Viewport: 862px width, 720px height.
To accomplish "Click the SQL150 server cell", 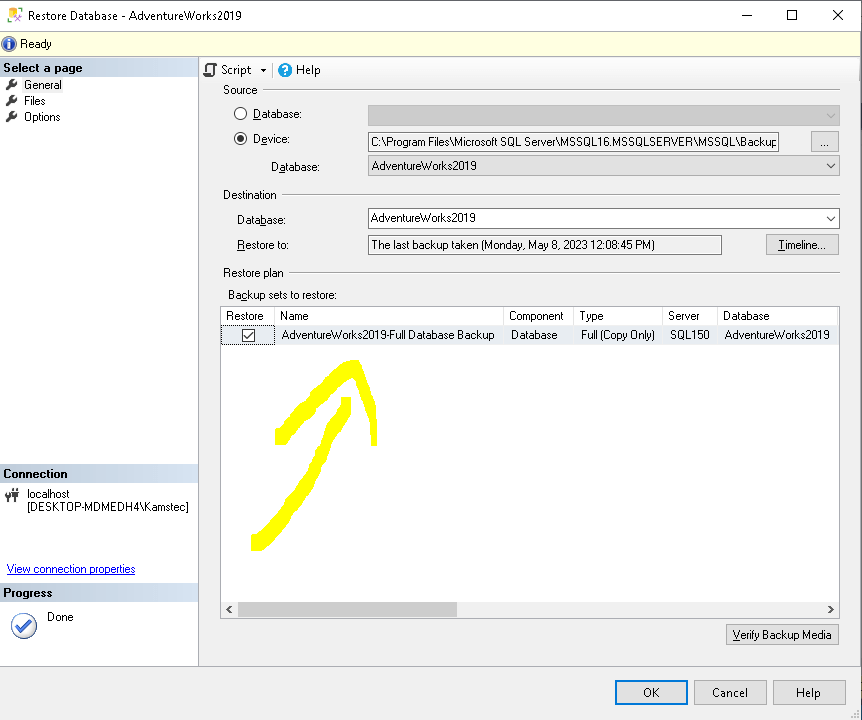I will [689, 335].
